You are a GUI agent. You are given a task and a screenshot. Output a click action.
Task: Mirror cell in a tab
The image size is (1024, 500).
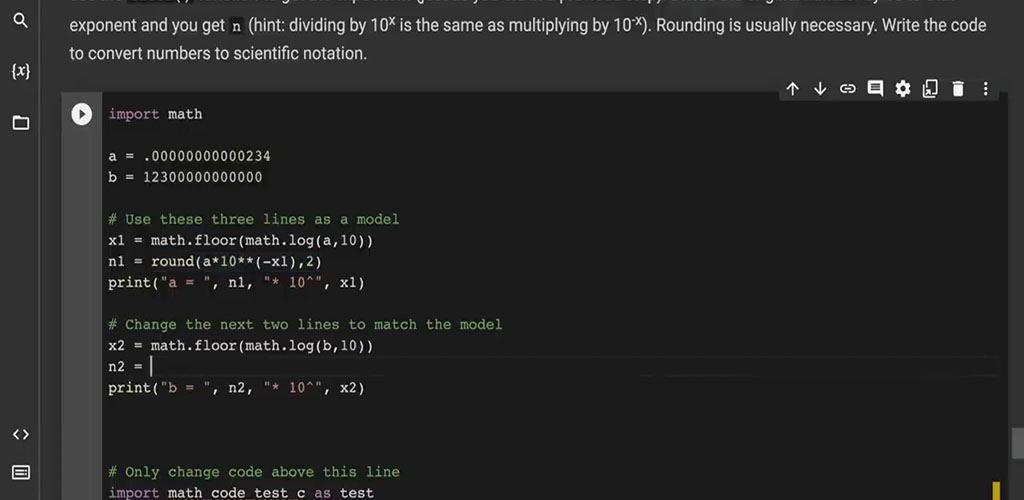930,89
